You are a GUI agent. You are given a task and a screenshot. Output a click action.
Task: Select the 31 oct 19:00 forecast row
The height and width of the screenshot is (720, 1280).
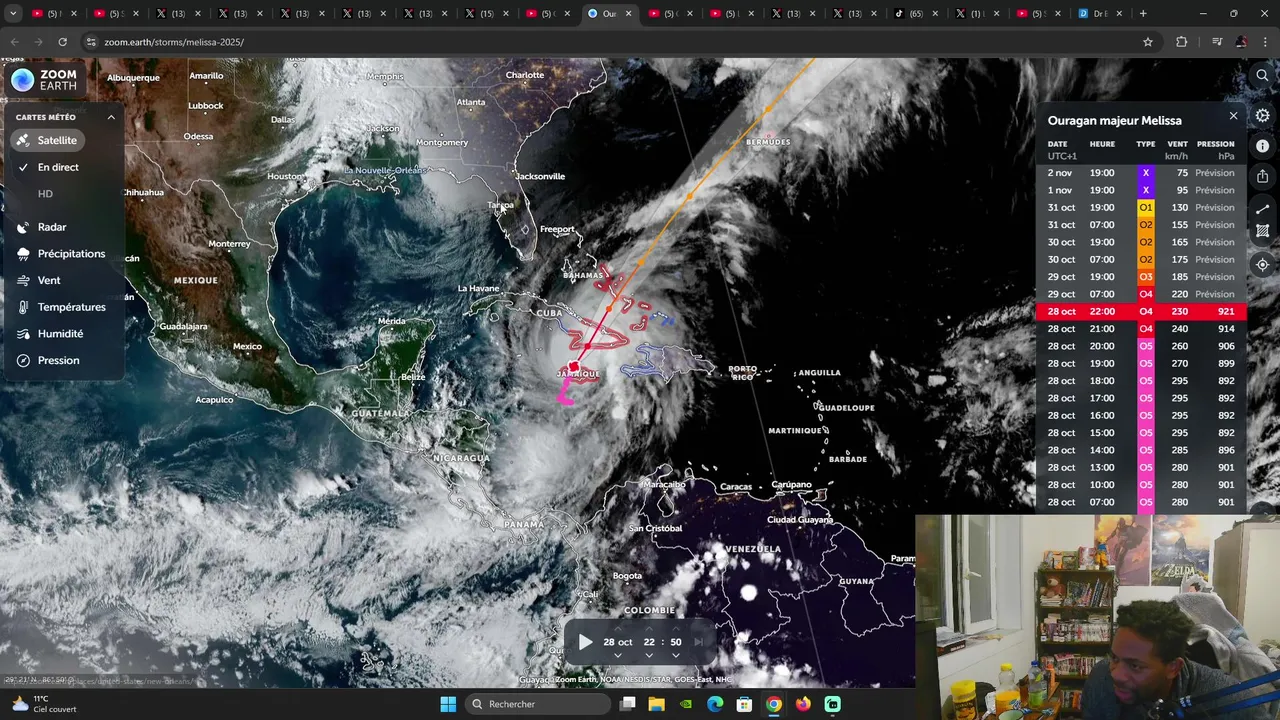coord(1141,207)
